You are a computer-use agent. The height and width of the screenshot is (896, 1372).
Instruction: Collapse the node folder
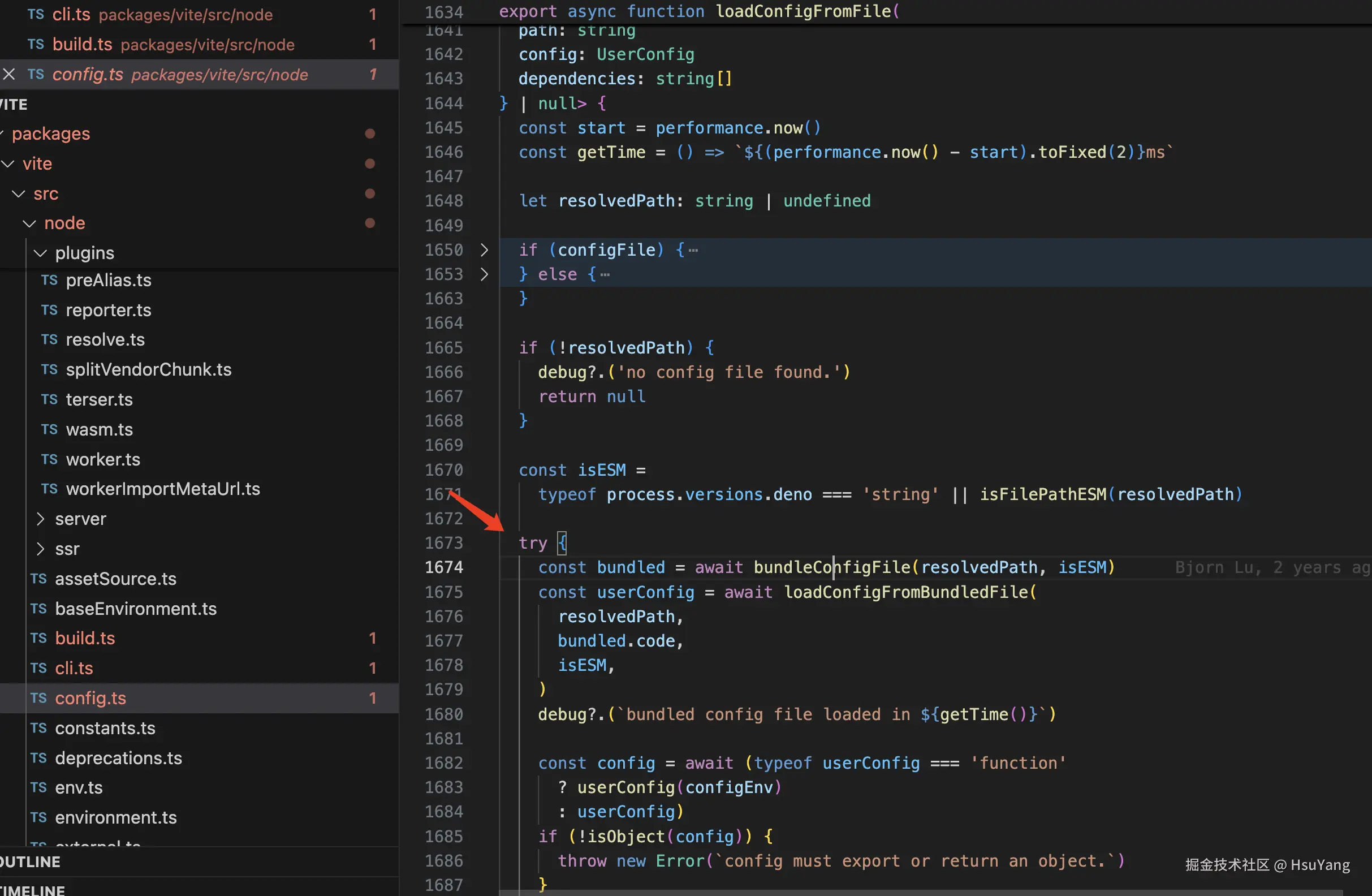tap(29, 223)
